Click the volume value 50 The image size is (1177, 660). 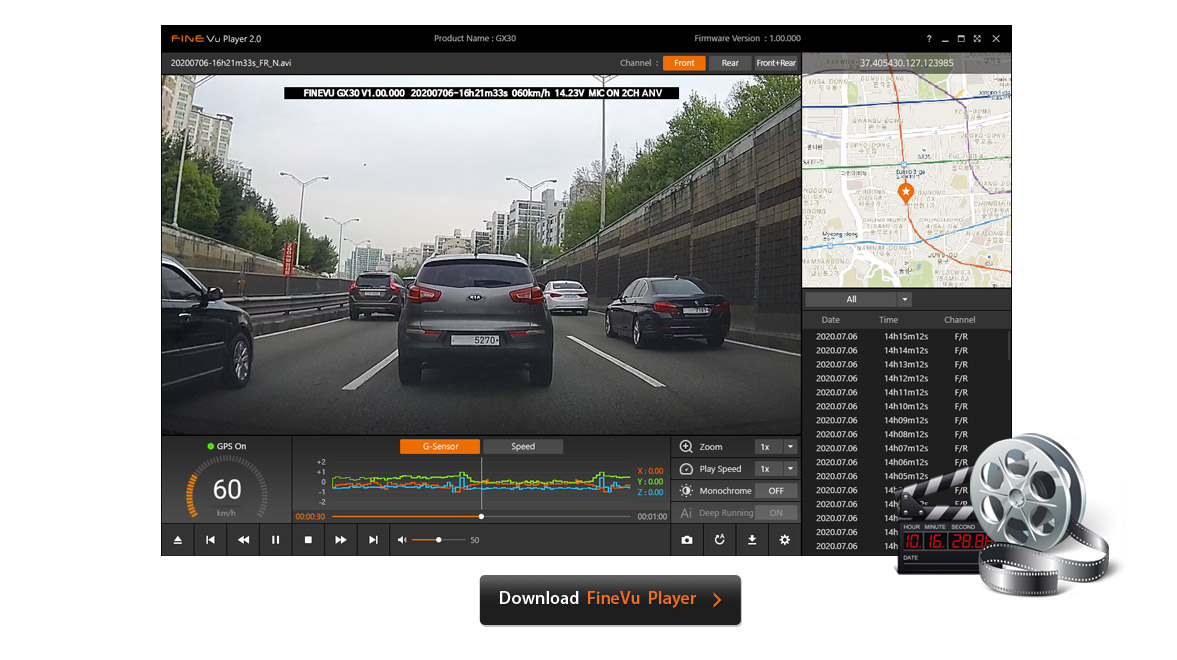[x=474, y=541]
